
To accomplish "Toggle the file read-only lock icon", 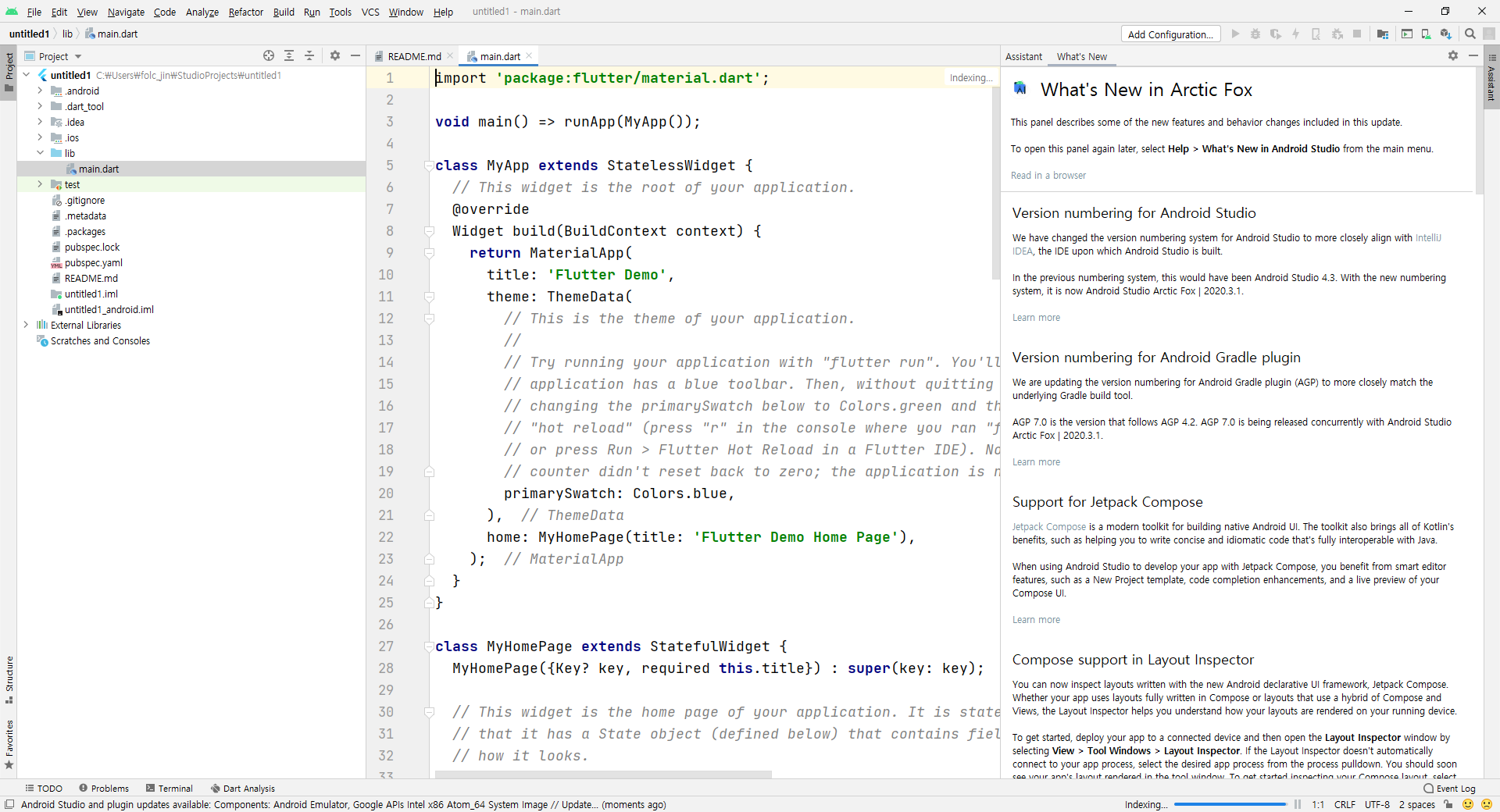I will 1448,804.
